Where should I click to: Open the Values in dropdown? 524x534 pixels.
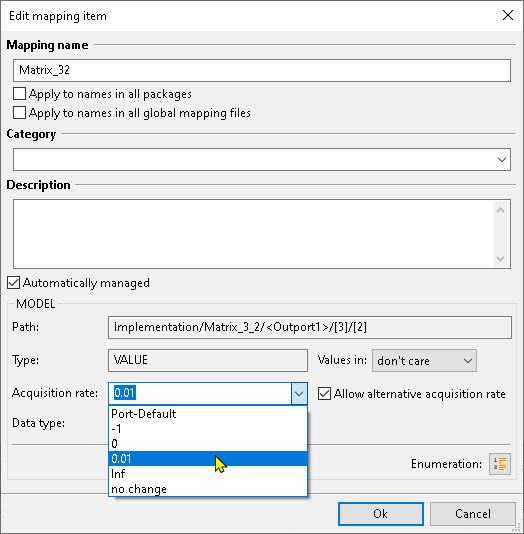424,360
